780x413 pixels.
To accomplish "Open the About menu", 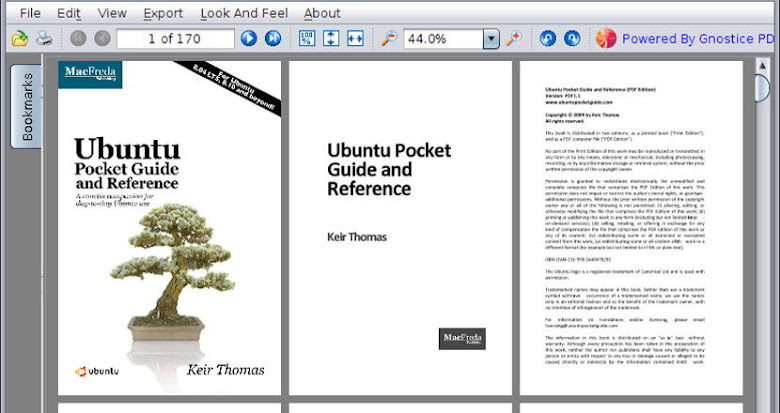I will point(322,13).
